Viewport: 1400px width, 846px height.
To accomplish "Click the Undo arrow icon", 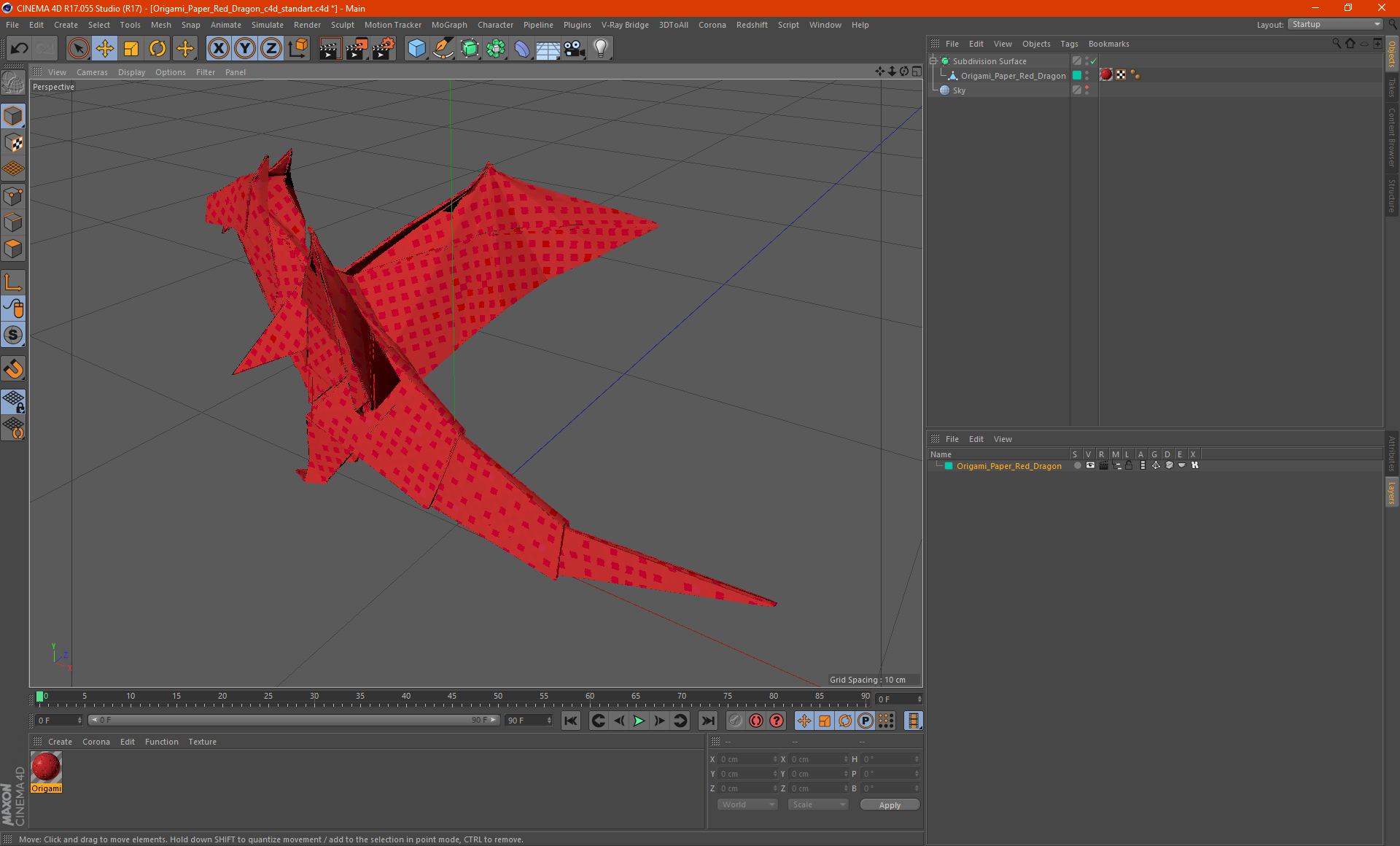I will click(x=20, y=49).
